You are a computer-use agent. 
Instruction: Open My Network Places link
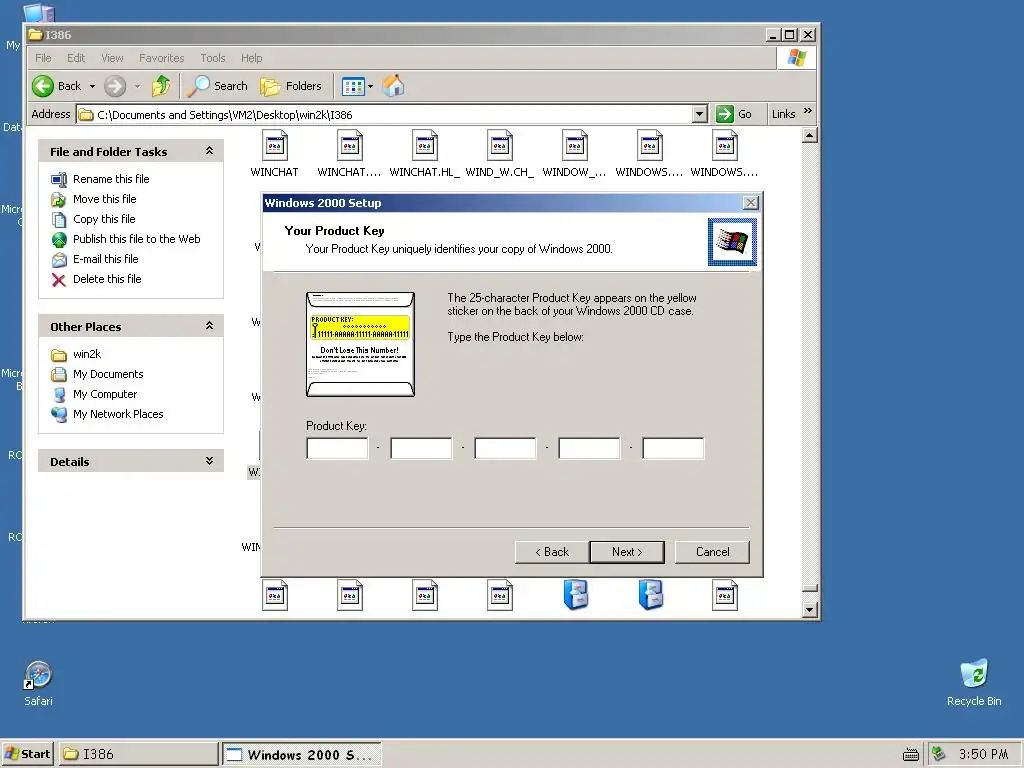(x=118, y=414)
